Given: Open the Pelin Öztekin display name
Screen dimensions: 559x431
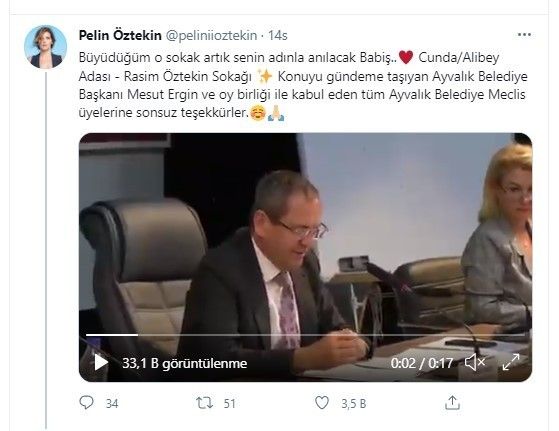Looking at the screenshot, I should click(120, 35).
